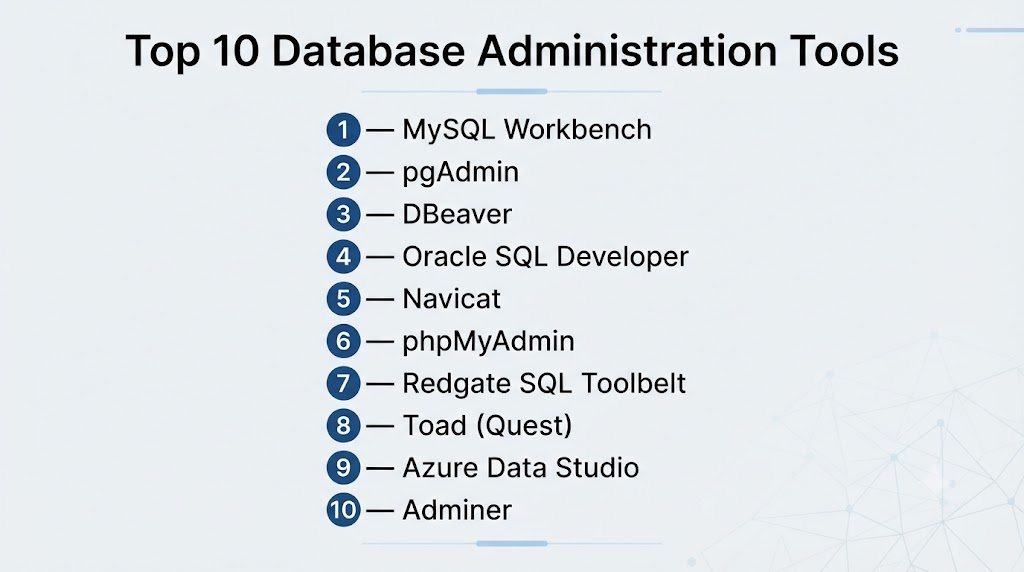Click the number 1 badge beside MySQL Workbench

tap(344, 129)
